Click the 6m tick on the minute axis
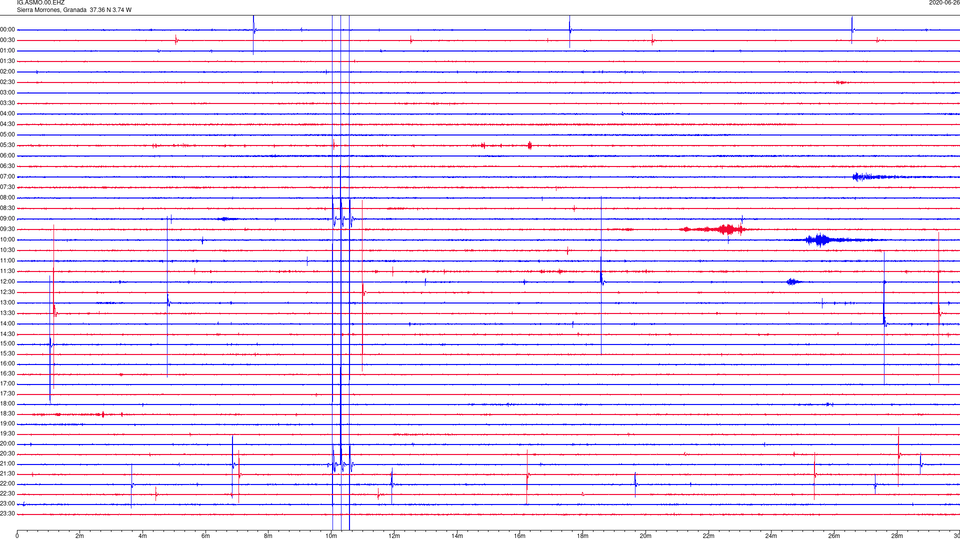 click(206, 536)
